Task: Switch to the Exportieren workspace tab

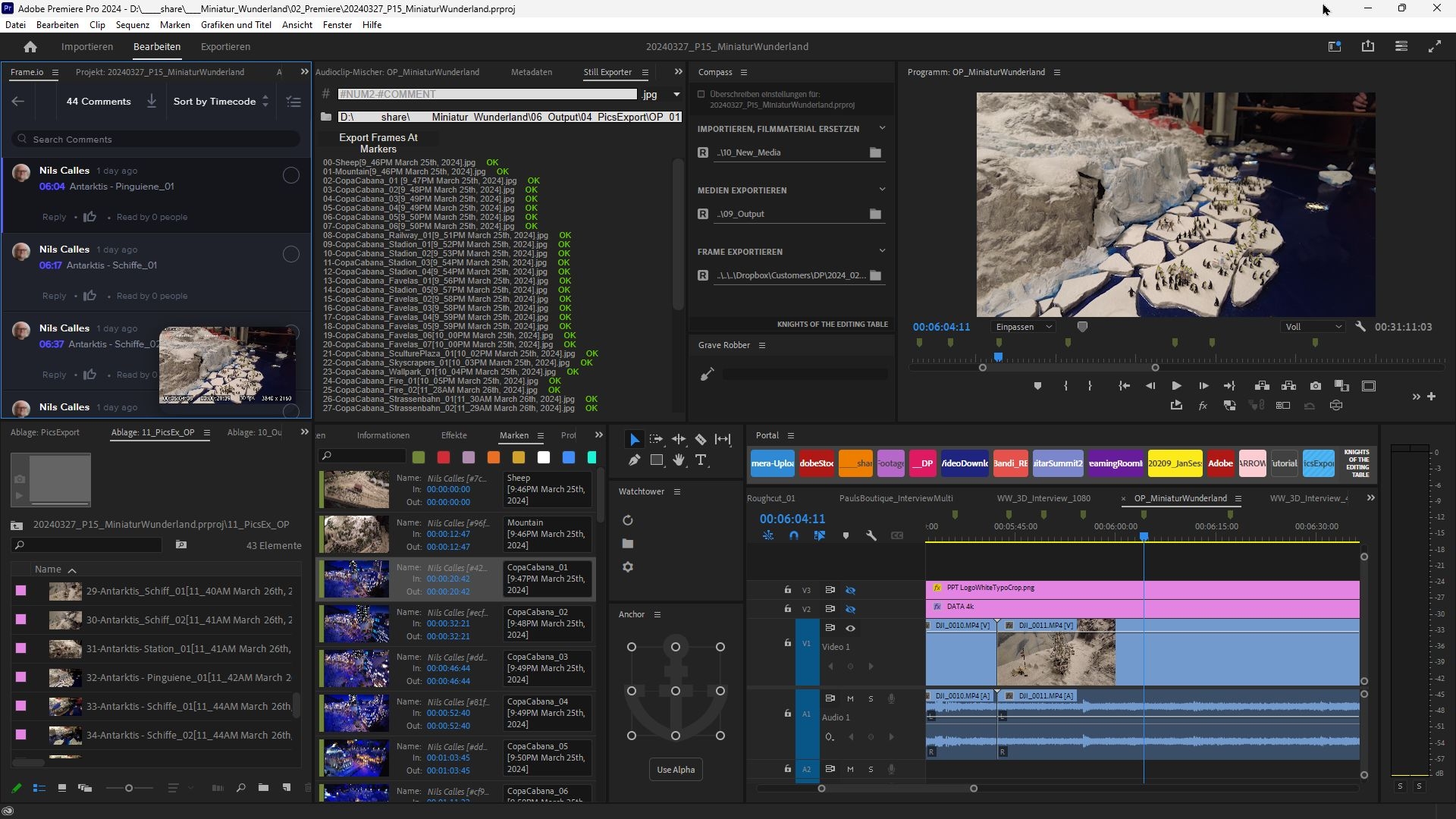Action: point(225,46)
